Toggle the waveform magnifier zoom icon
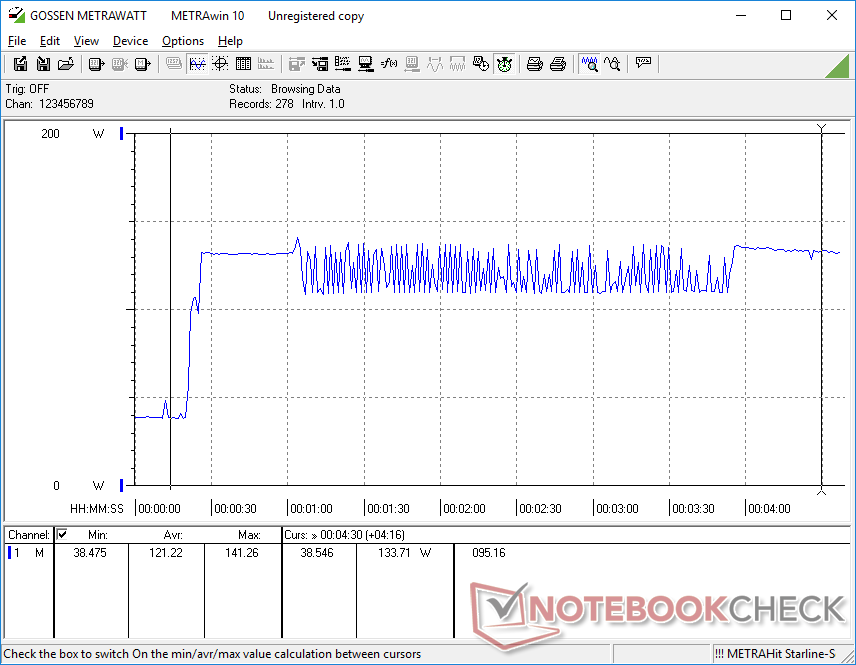This screenshot has width=856, height=665. coord(590,64)
